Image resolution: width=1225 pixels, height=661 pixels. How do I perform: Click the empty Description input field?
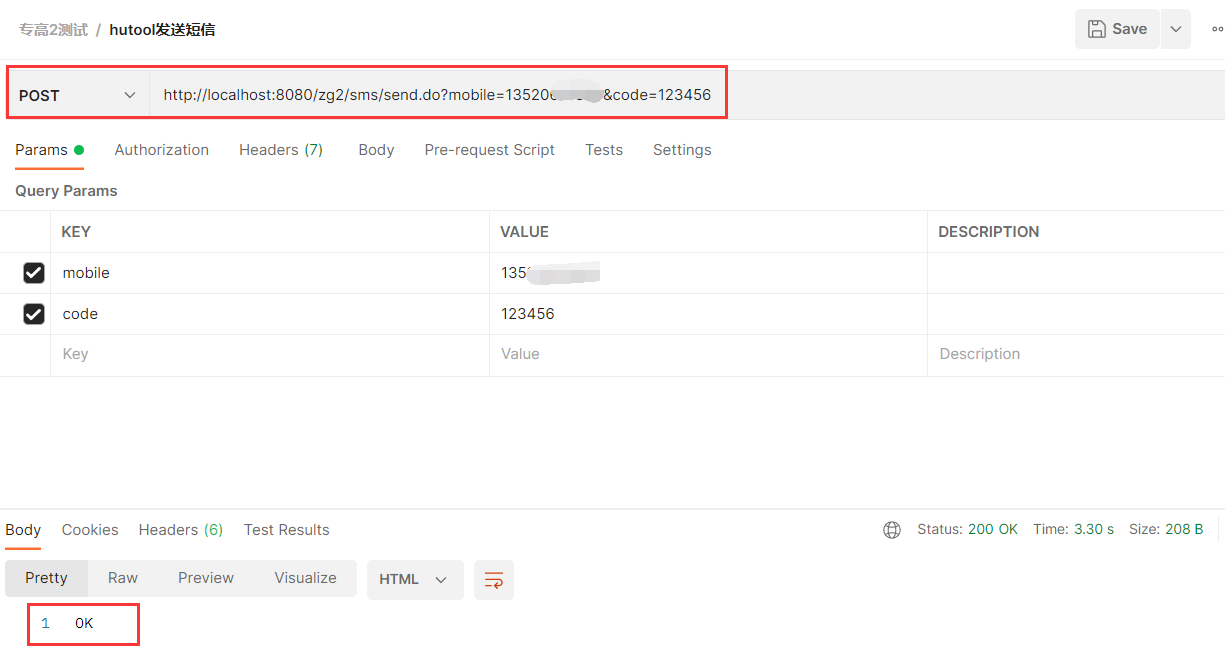(1076, 354)
